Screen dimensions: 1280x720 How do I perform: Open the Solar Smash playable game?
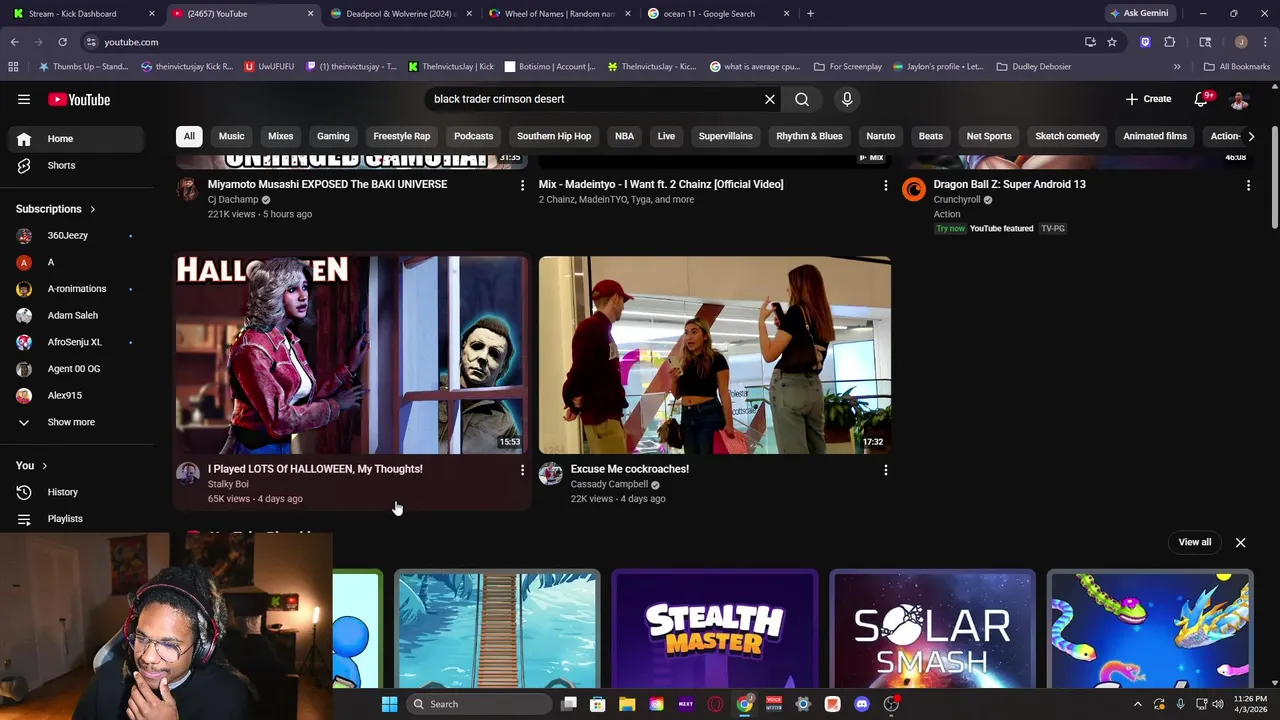click(932, 629)
